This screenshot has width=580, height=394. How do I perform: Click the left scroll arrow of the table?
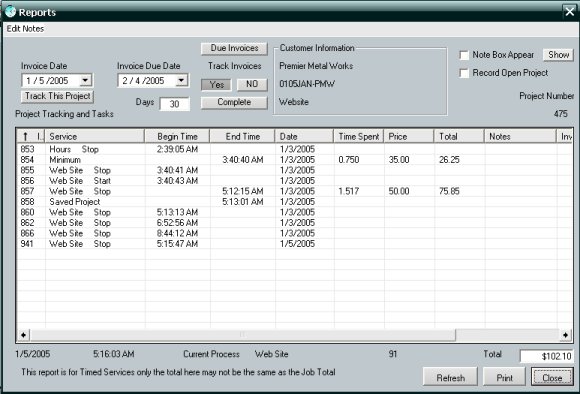(x=23, y=335)
